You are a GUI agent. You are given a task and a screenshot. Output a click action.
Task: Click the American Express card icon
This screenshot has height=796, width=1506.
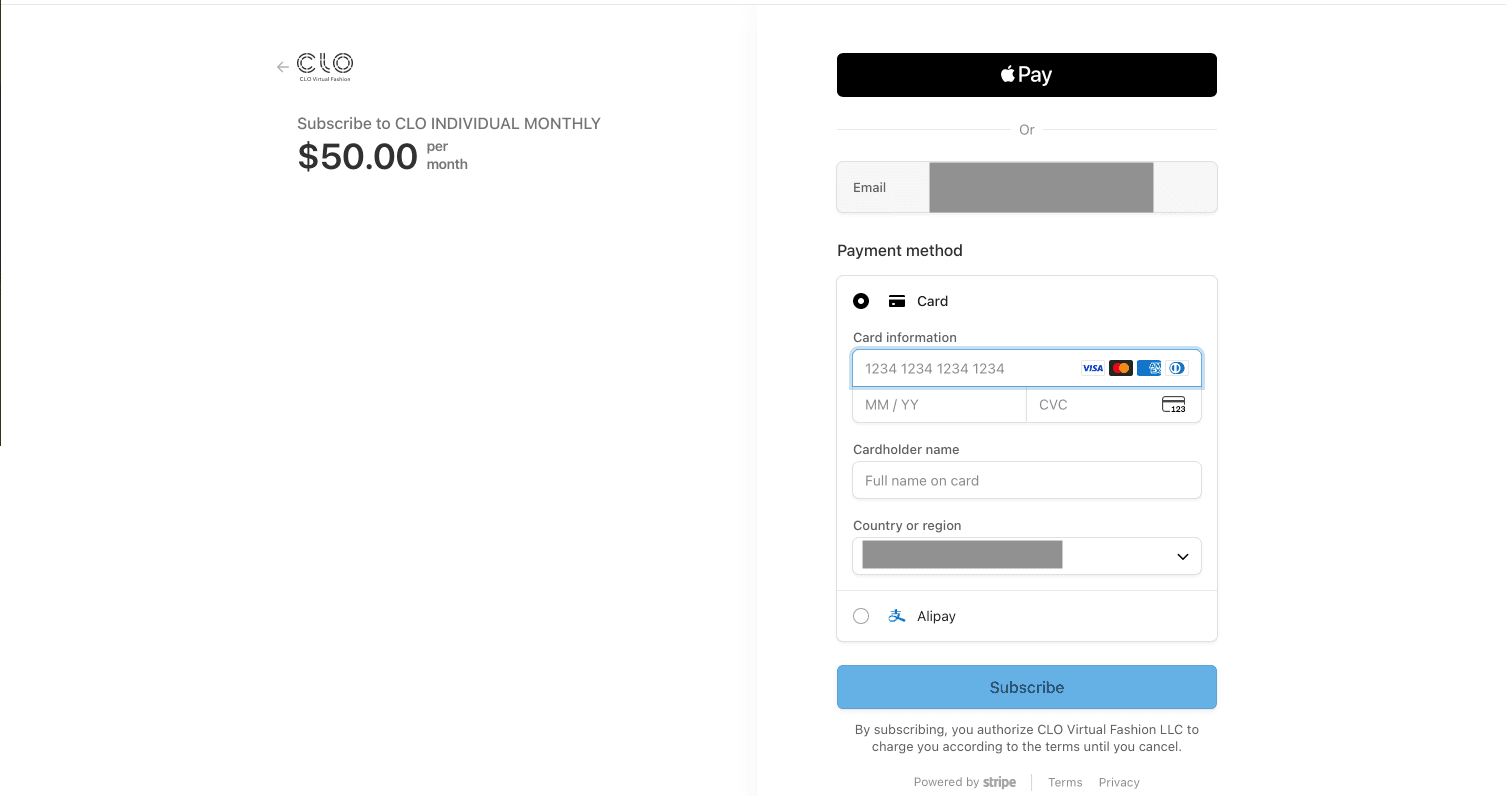tap(1148, 368)
